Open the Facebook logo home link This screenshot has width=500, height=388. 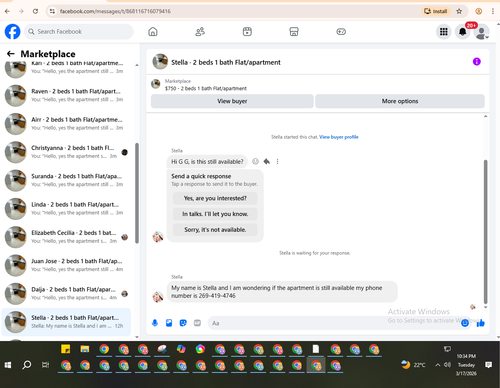pyautogui.click(x=12, y=32)
